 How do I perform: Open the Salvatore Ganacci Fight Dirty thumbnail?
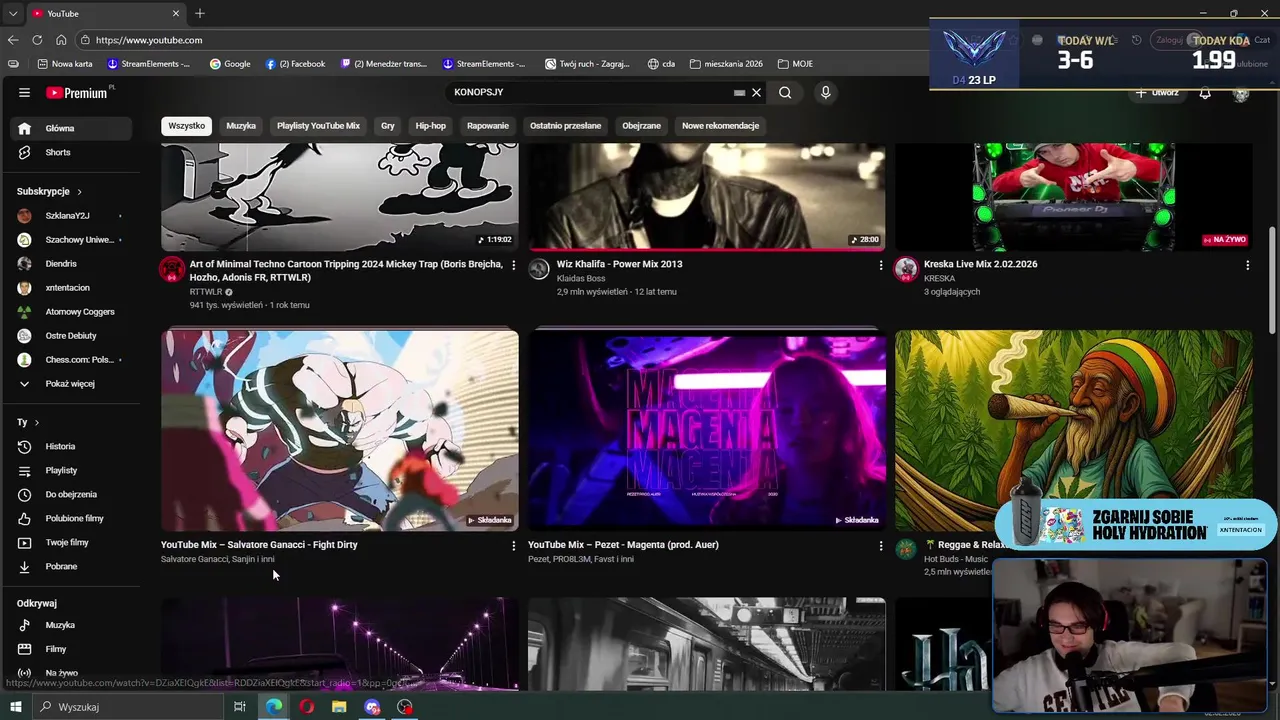coord(340,430)
